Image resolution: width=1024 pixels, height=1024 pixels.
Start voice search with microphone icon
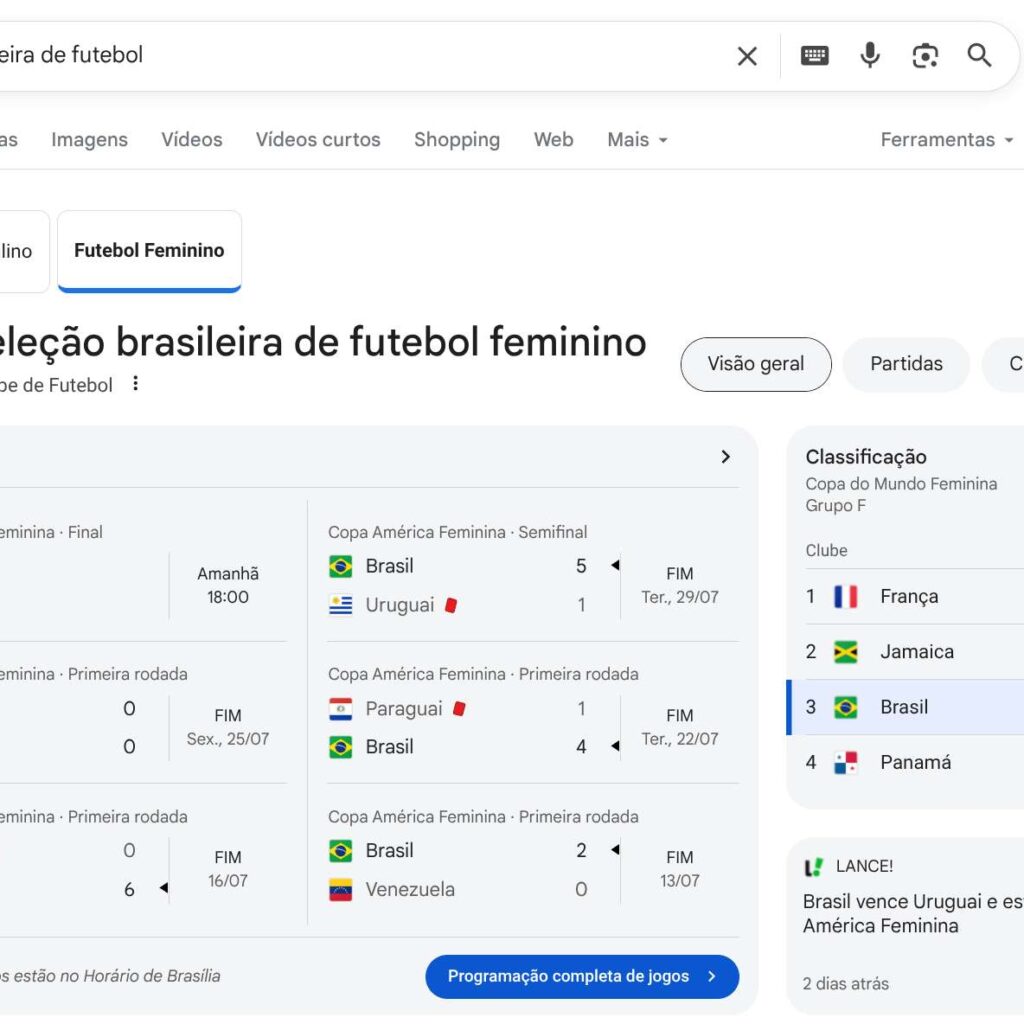click(870, 55)
